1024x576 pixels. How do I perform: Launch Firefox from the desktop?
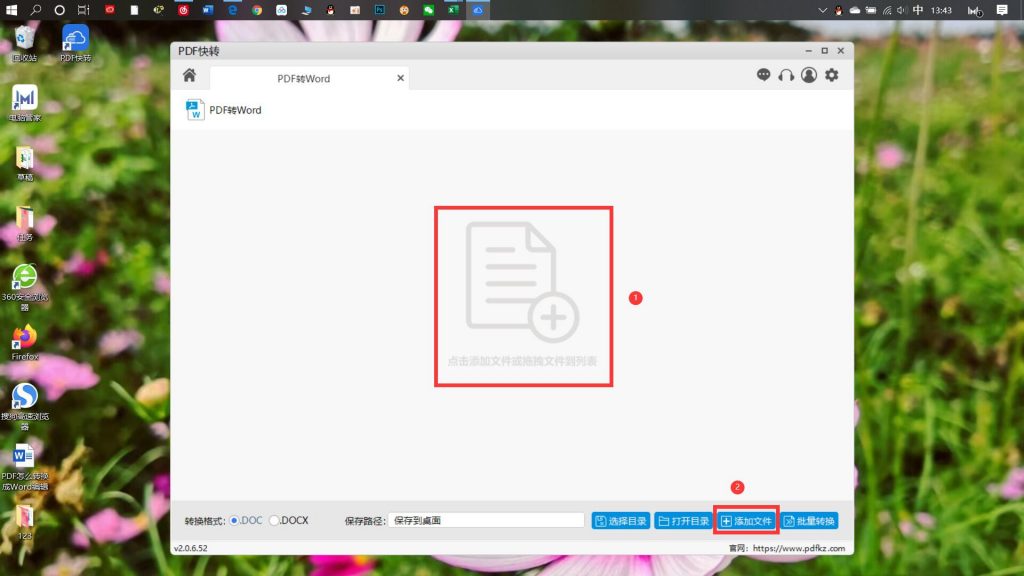pos(25,343)
